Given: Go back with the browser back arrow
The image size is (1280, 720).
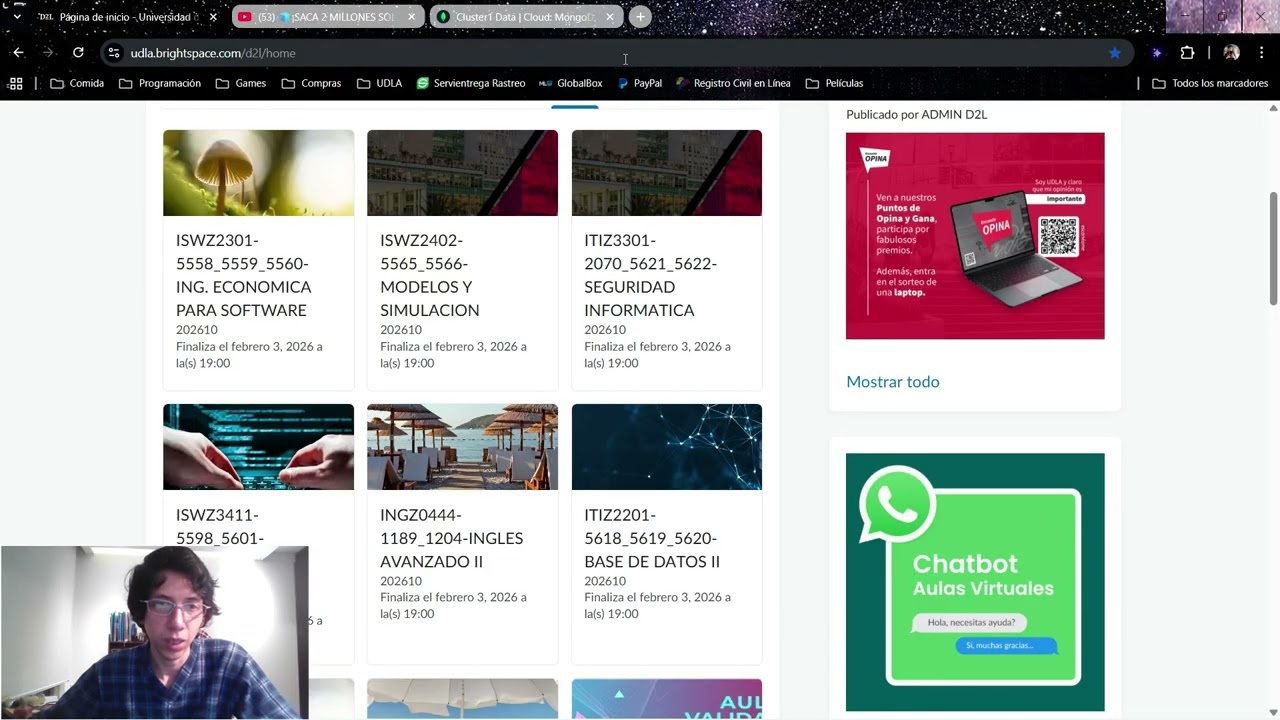Looking at the screenshot, I should click(x=18, y=53).
